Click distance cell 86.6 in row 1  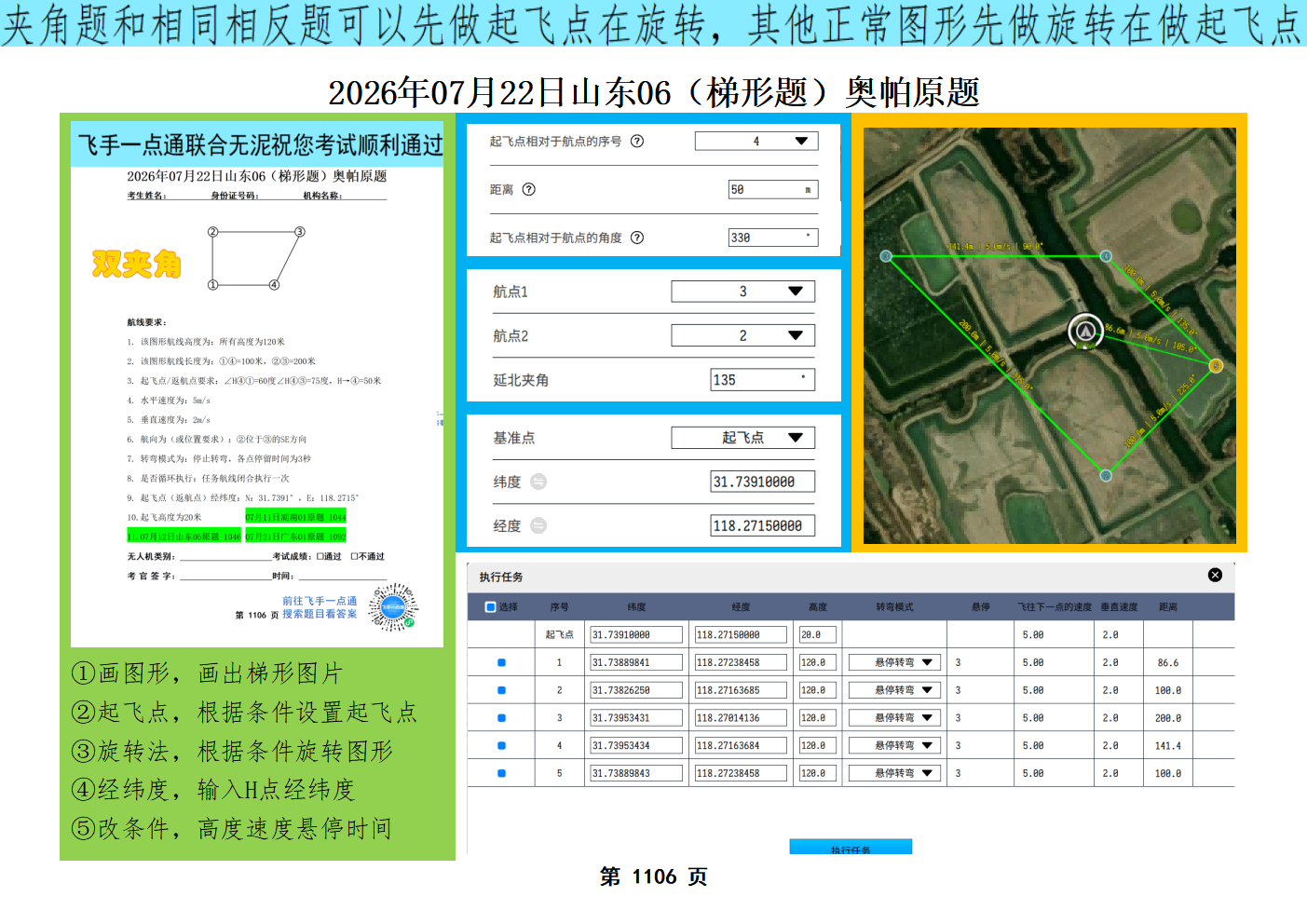click(1168, 663)
